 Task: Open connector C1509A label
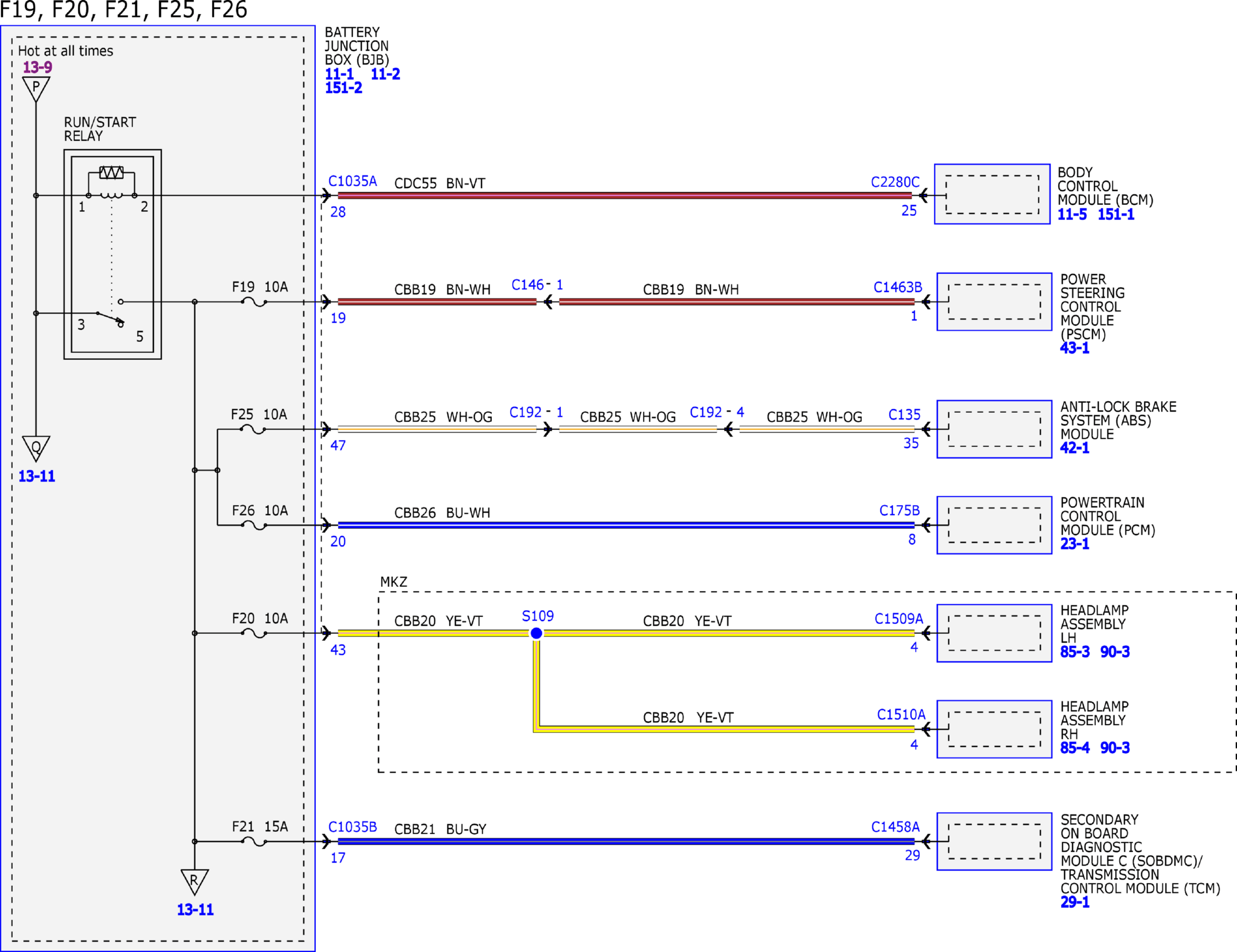pos(898,619)
